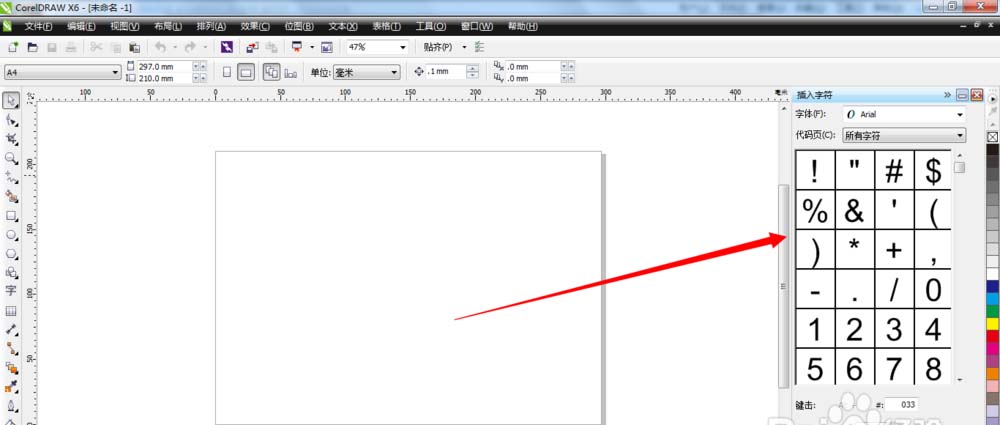The width and height of the screenshot is (1000, 425).
Task: Open the units 毫米 dropdown
Action: click(395, 73)
